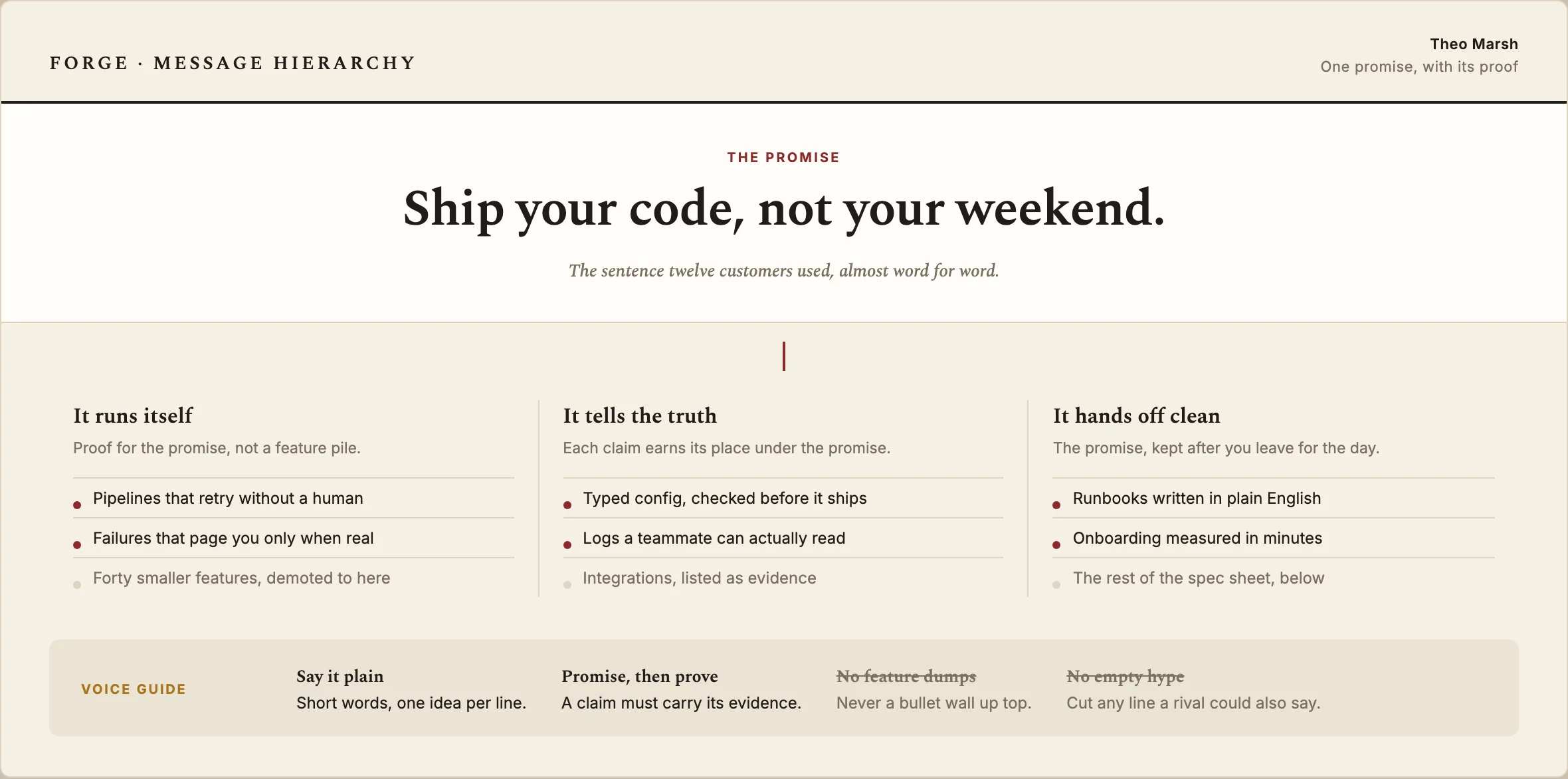The height and width of the screenshot is (779, 1568).
Task: Click the struck-through No feature dumps rule
Action: pos(906,676)
